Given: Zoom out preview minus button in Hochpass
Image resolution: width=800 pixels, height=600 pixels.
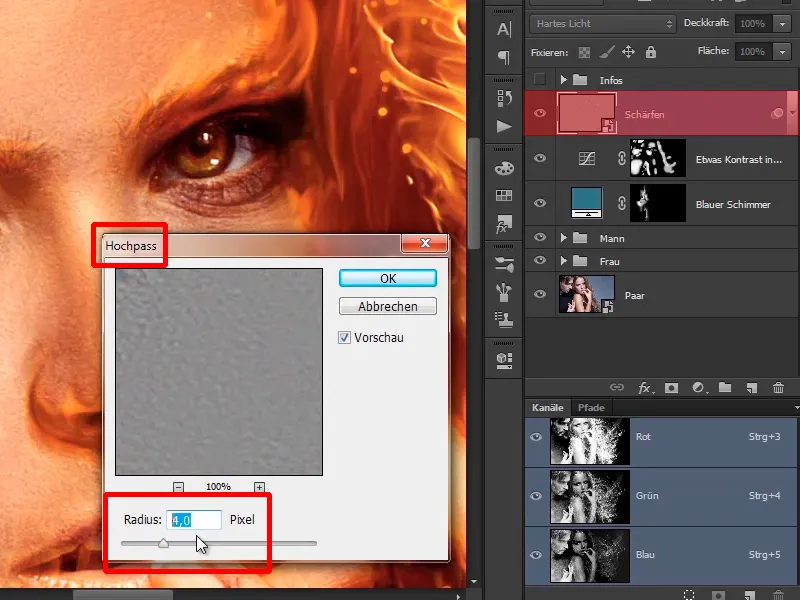Looking at the screenshot, I should pos(178,487).
